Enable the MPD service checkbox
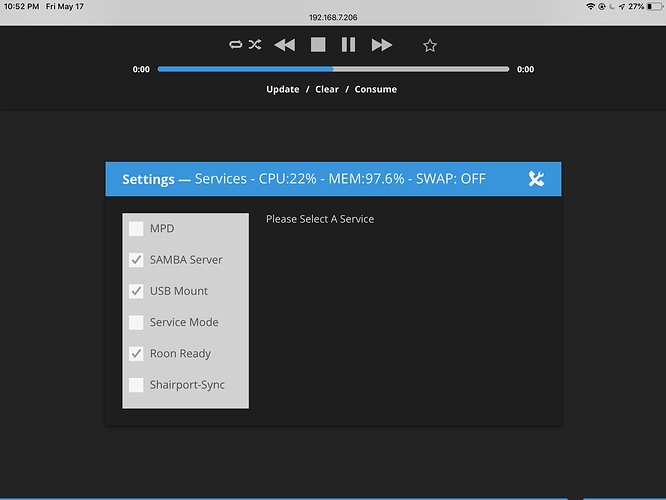The width and height of the screenshot is (666, 500). (136, 229)
